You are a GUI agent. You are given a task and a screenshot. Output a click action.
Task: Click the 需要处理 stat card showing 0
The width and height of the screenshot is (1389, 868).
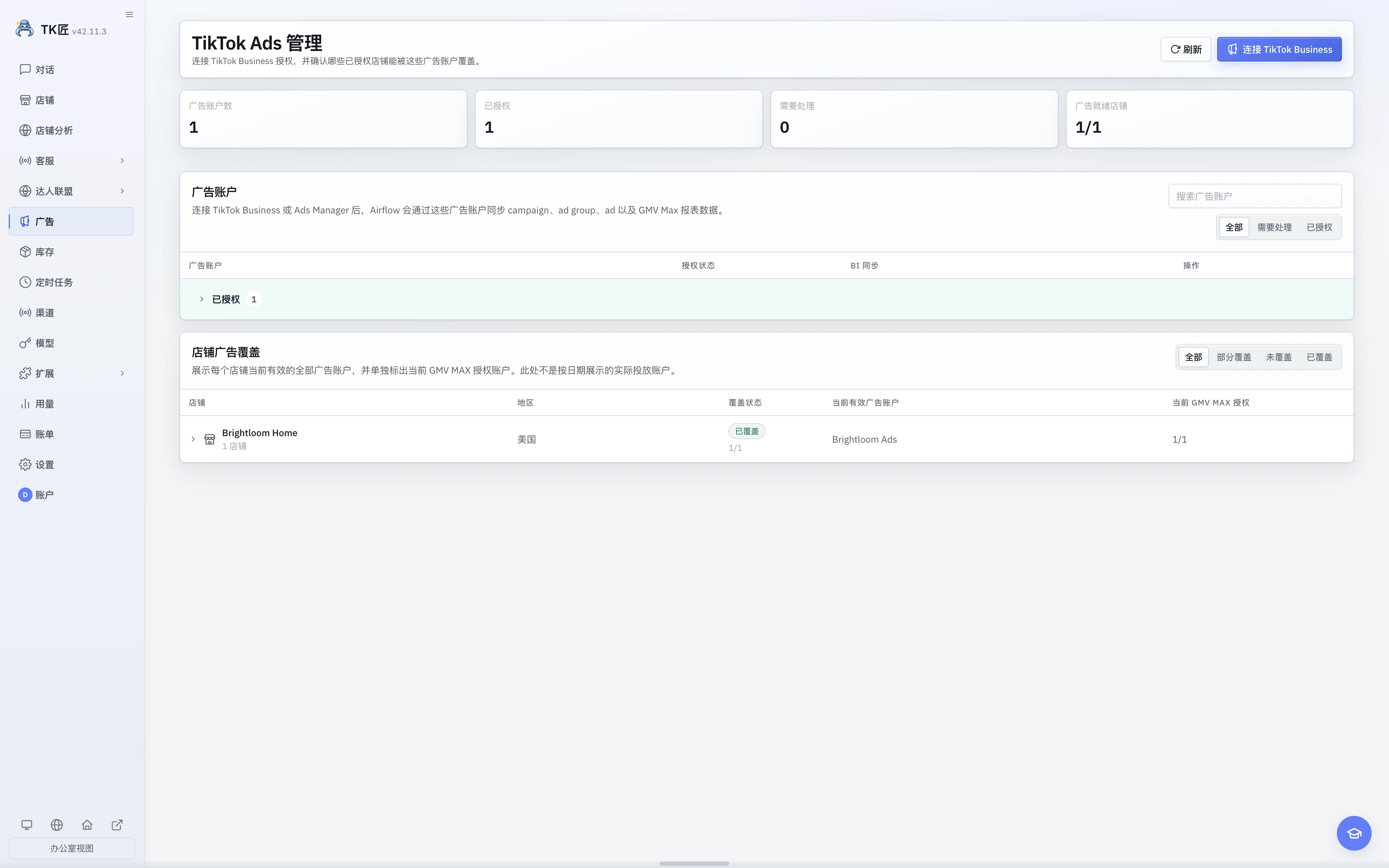pyautogui.click(x=914, y=119)
